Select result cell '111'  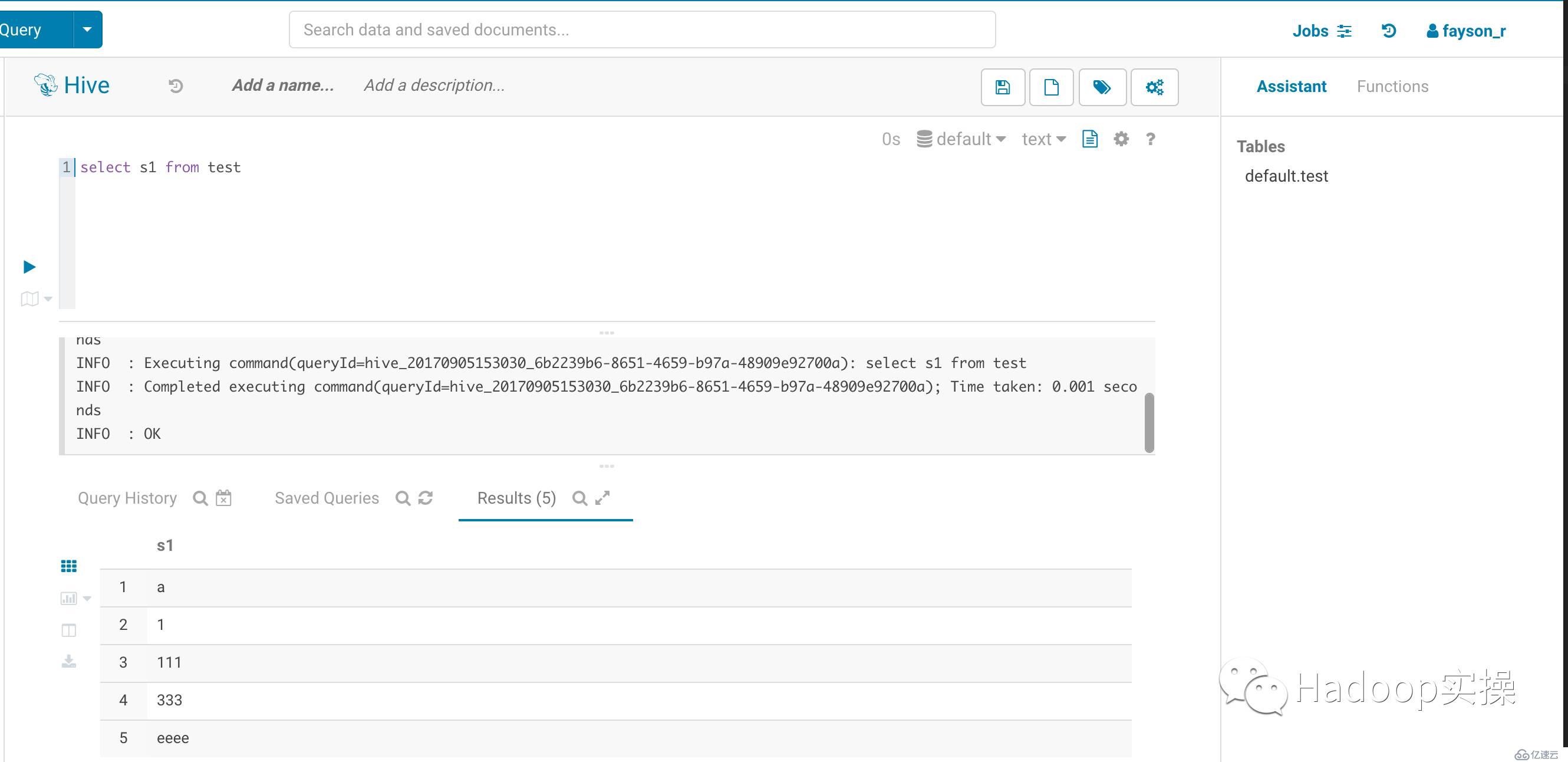639,663
